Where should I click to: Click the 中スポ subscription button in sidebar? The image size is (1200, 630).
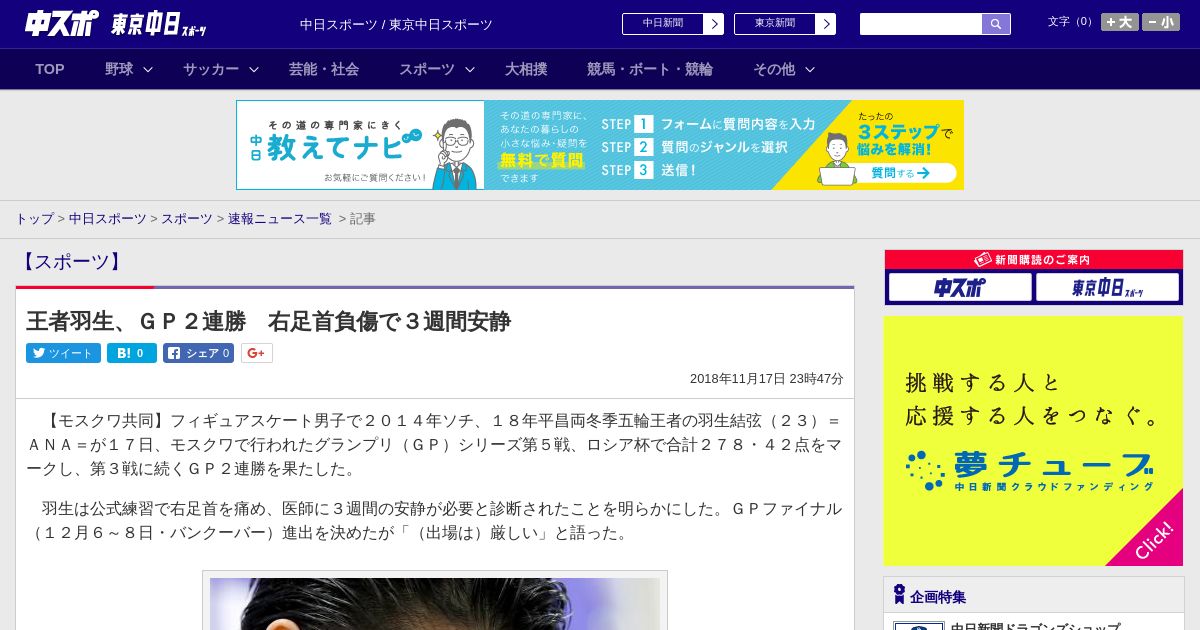point(960,288)
